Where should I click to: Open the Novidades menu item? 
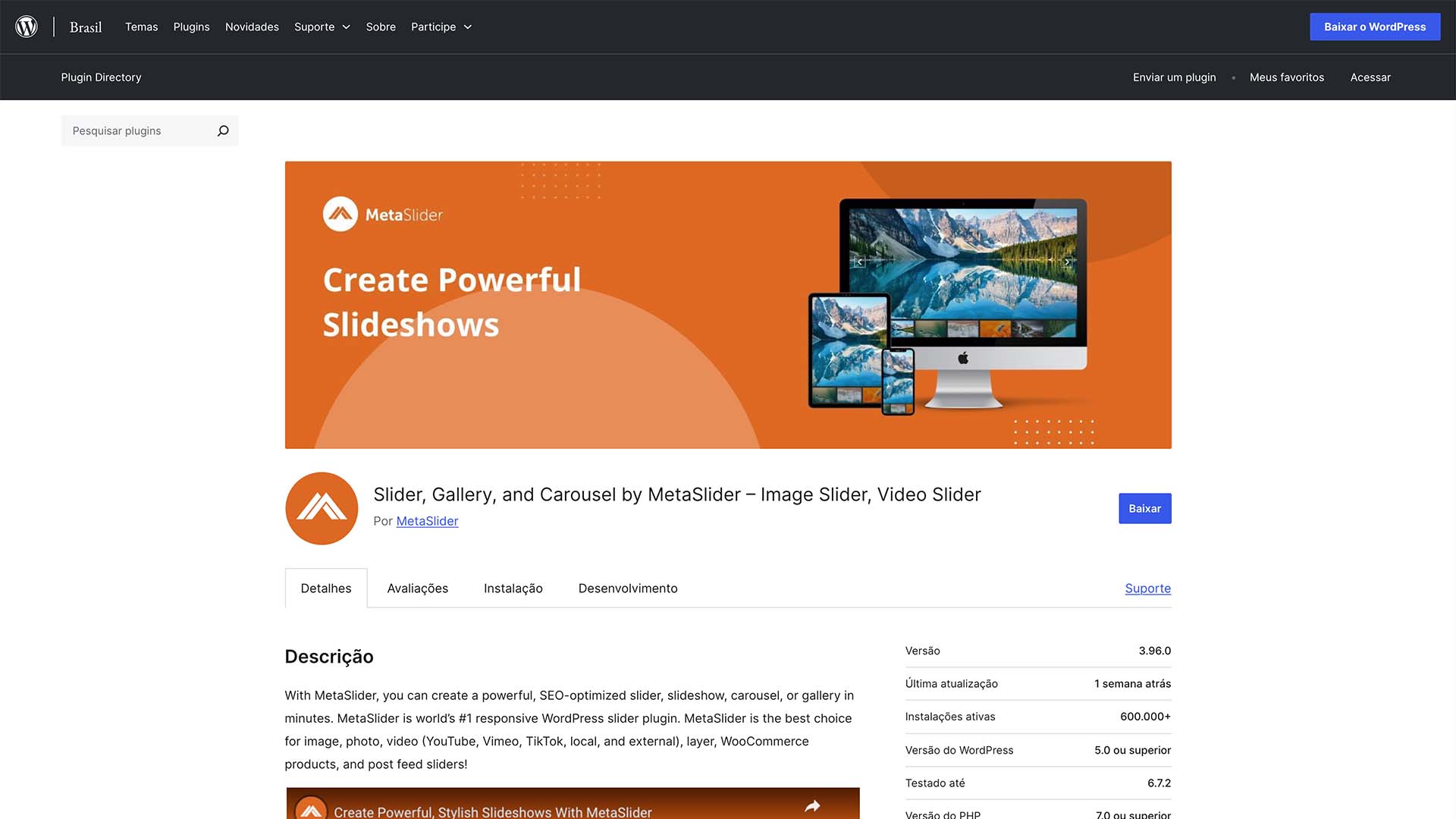pyautogui.click(x=252, y=27)
